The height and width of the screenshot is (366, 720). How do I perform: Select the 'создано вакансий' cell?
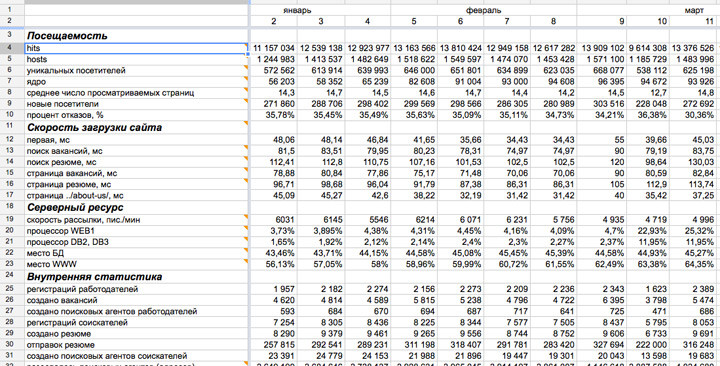[x=136, y=300]
